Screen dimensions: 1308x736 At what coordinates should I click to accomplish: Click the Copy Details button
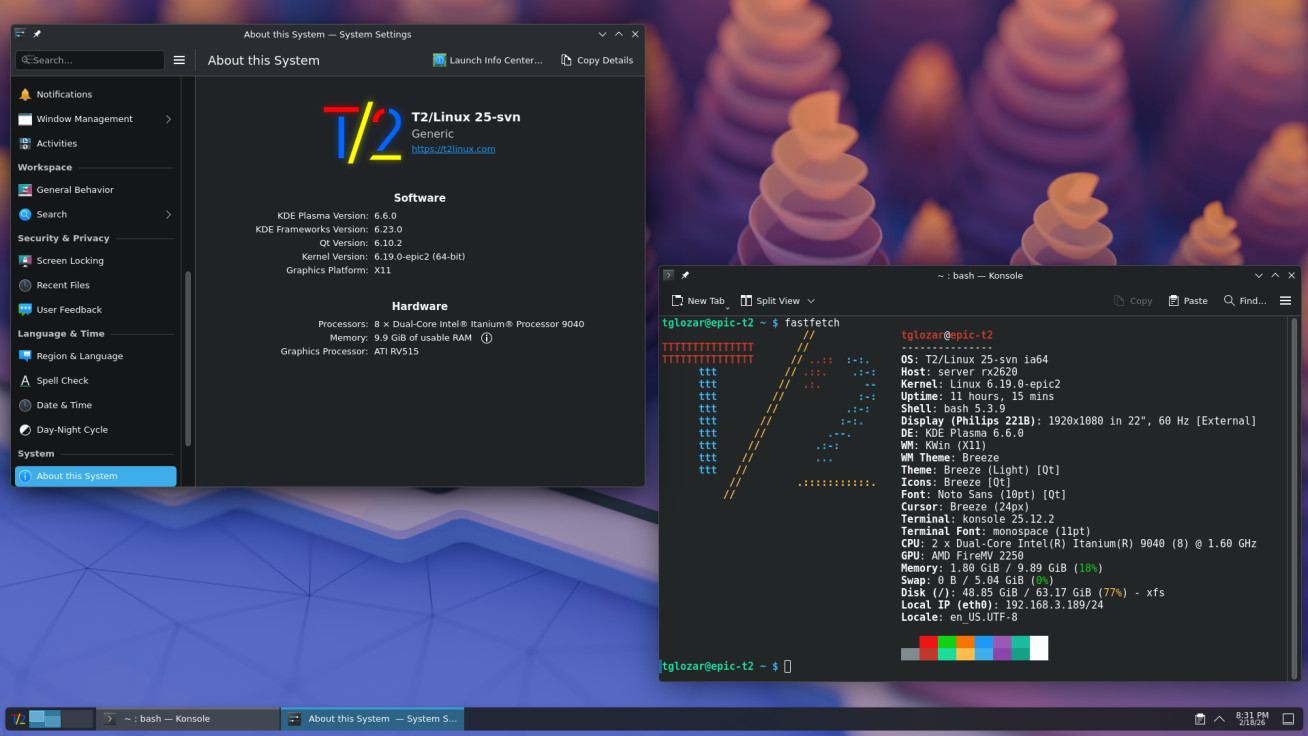[x=597, y=60]
